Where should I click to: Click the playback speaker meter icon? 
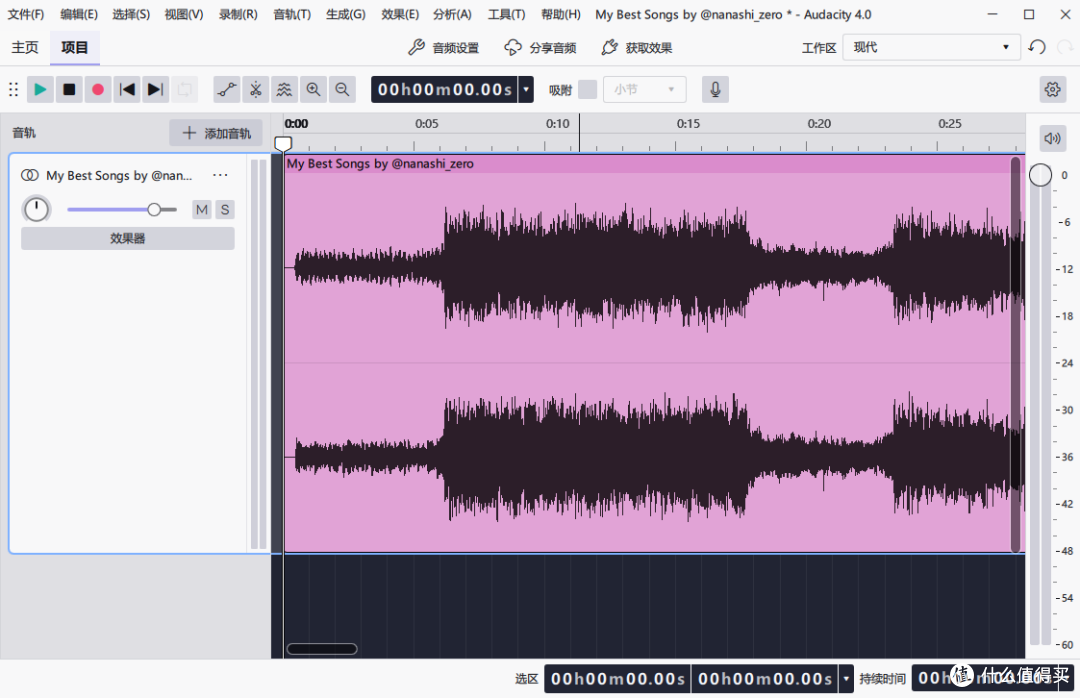(1052, 138)
